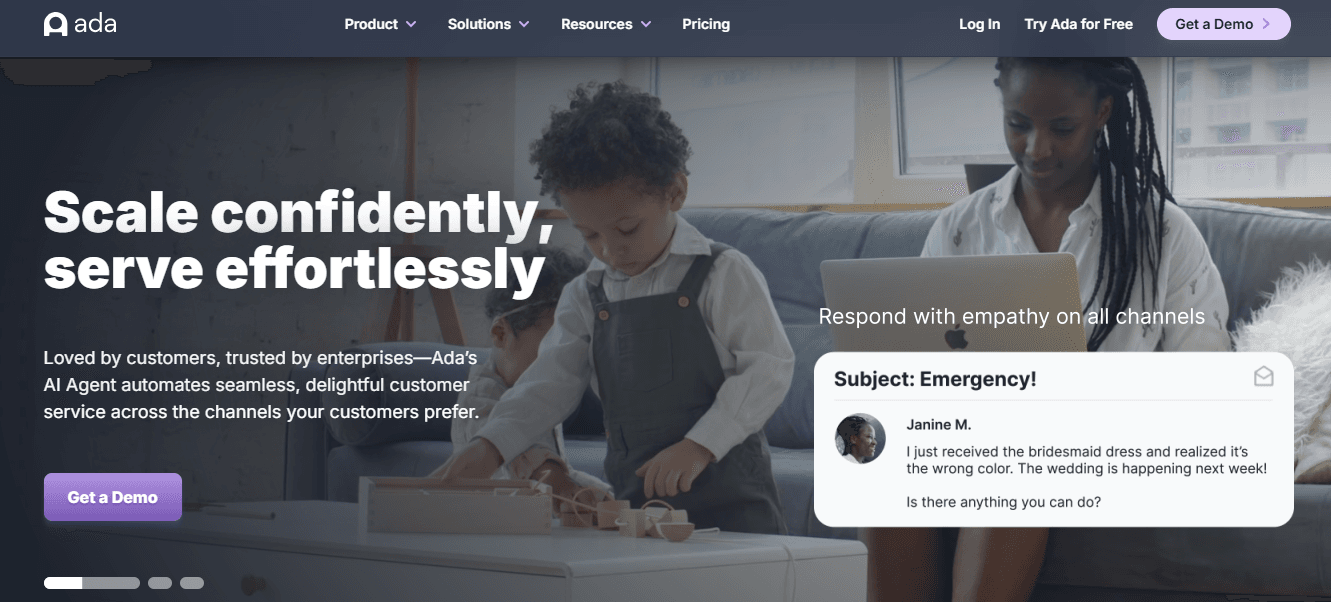Select the first carousel slide indicator
Image resolution: width=1331 pixels, height=602 pixels.
[92, 582]
